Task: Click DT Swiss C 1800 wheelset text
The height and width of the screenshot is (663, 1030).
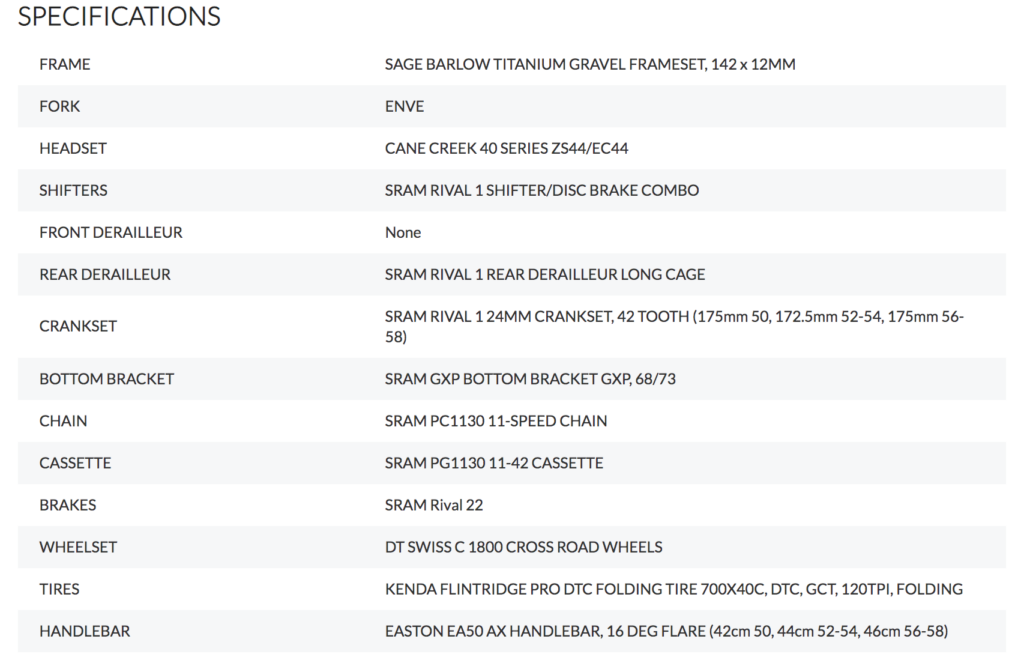Action: [524, 547]
